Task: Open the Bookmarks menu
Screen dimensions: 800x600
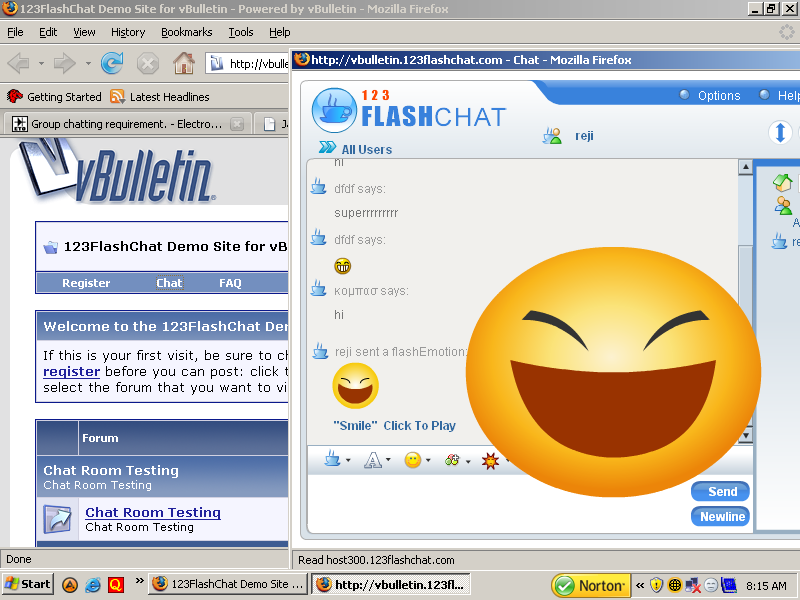Action: (x=187, y=32)
